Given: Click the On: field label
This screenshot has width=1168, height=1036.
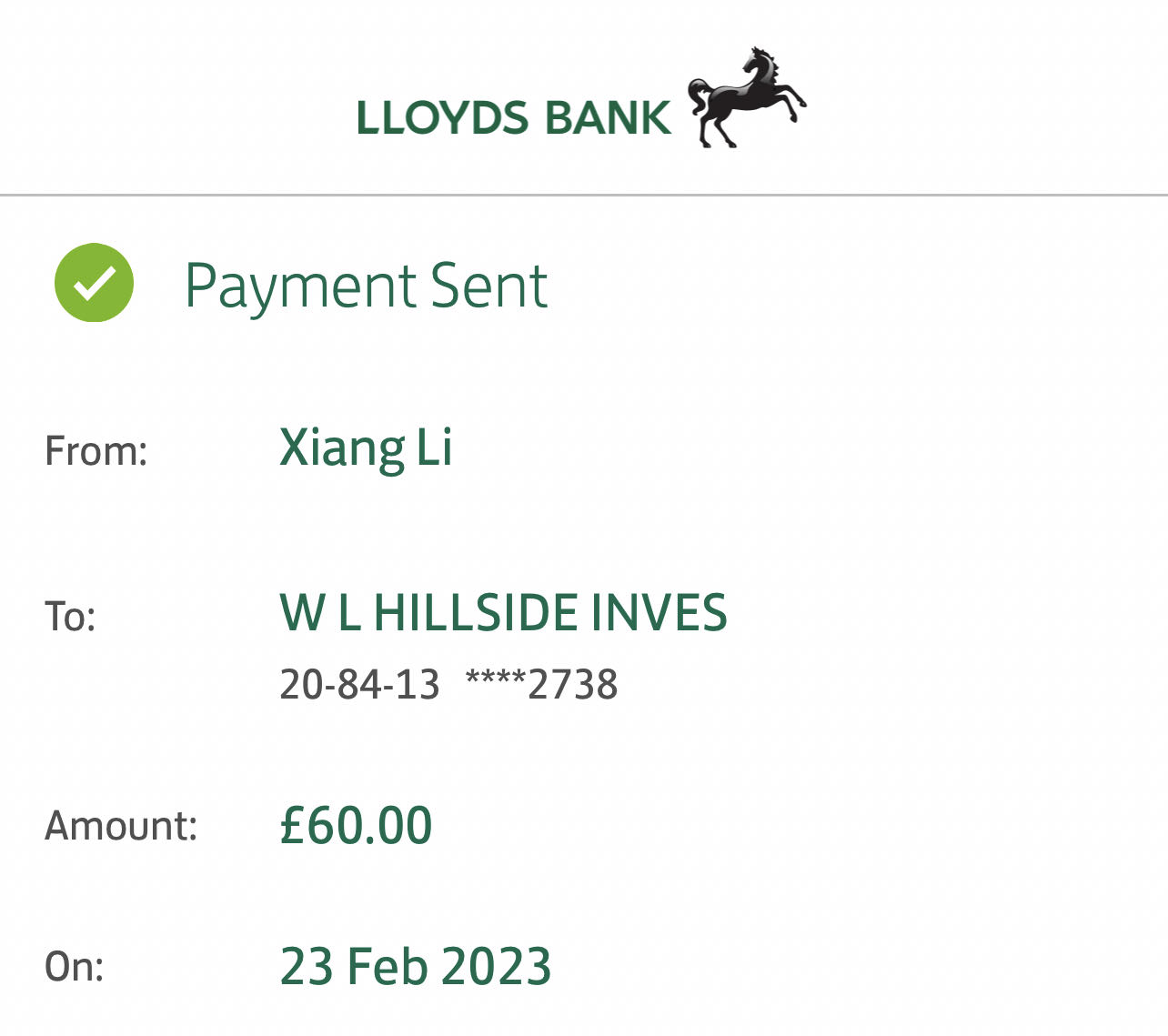Looking at the screenshot, I should [74, 966].
